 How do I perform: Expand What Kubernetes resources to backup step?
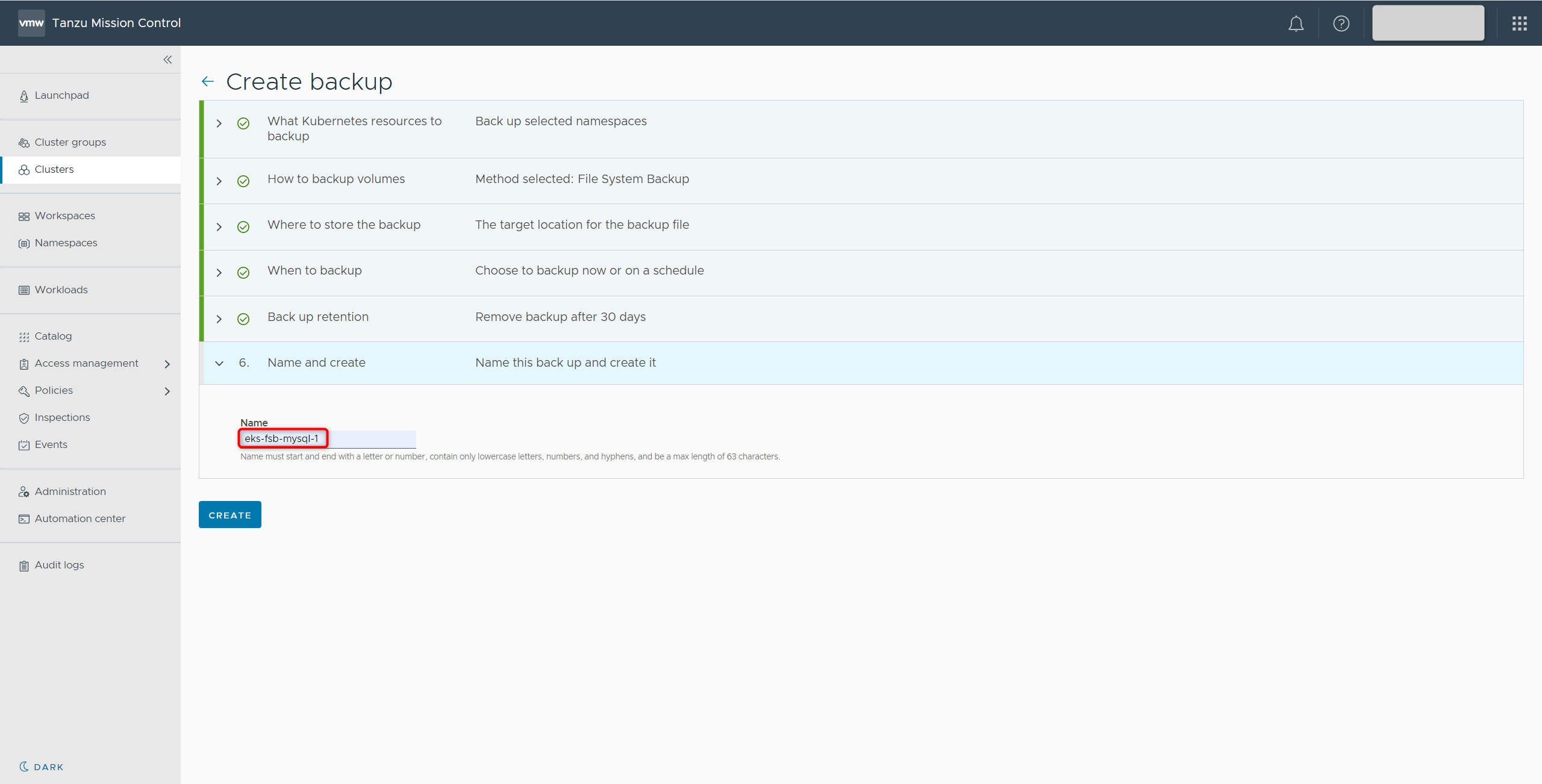pos(219,123)
